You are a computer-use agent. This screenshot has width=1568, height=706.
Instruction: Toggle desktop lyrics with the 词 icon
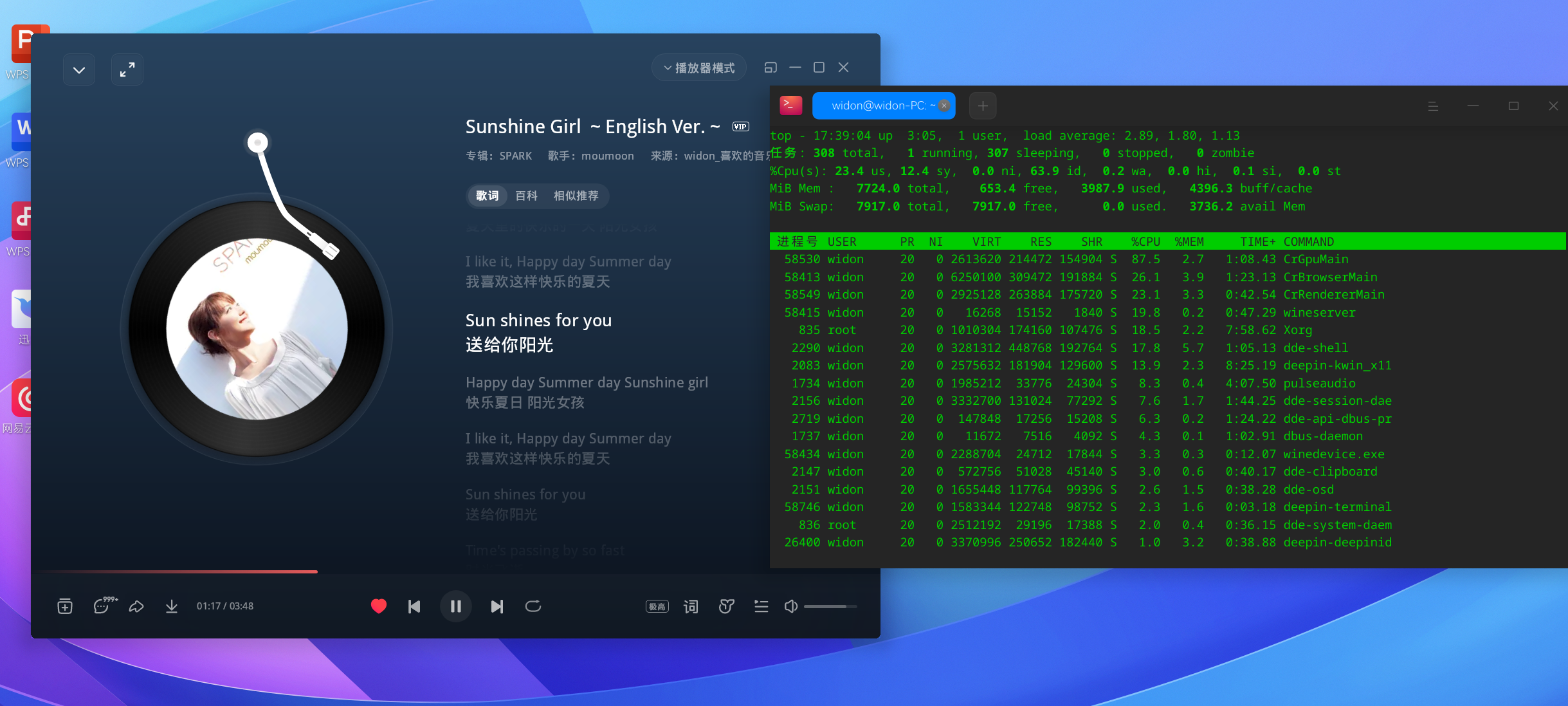(691, 606)
